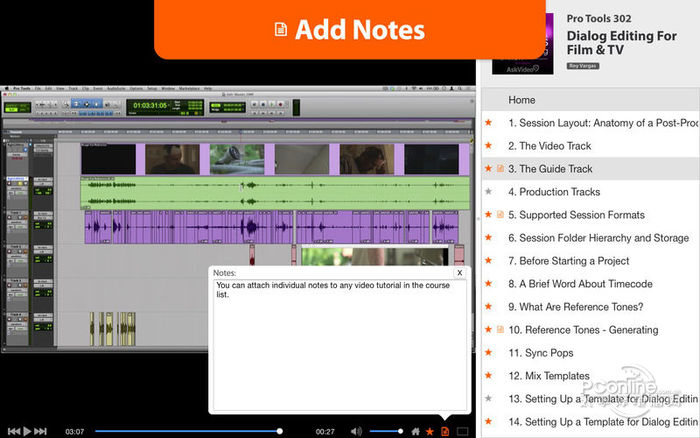Open lesson 9. What Are Reference Tones?

coord(576,307)
